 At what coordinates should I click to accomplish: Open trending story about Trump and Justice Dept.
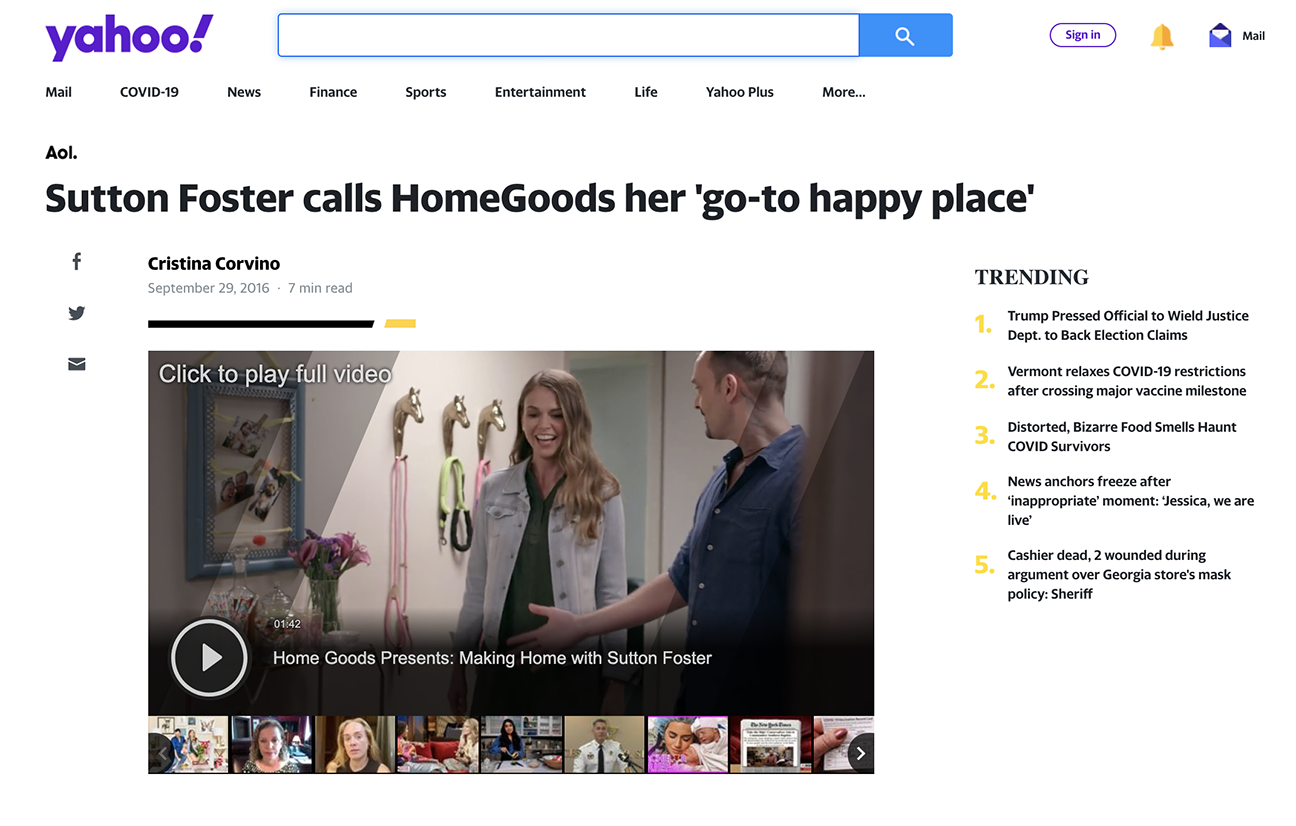click(x=1128, y=325)
